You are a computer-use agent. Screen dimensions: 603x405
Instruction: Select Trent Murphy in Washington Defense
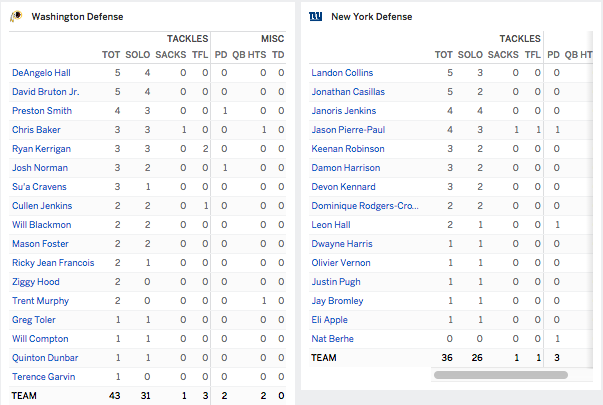point(40,301)
